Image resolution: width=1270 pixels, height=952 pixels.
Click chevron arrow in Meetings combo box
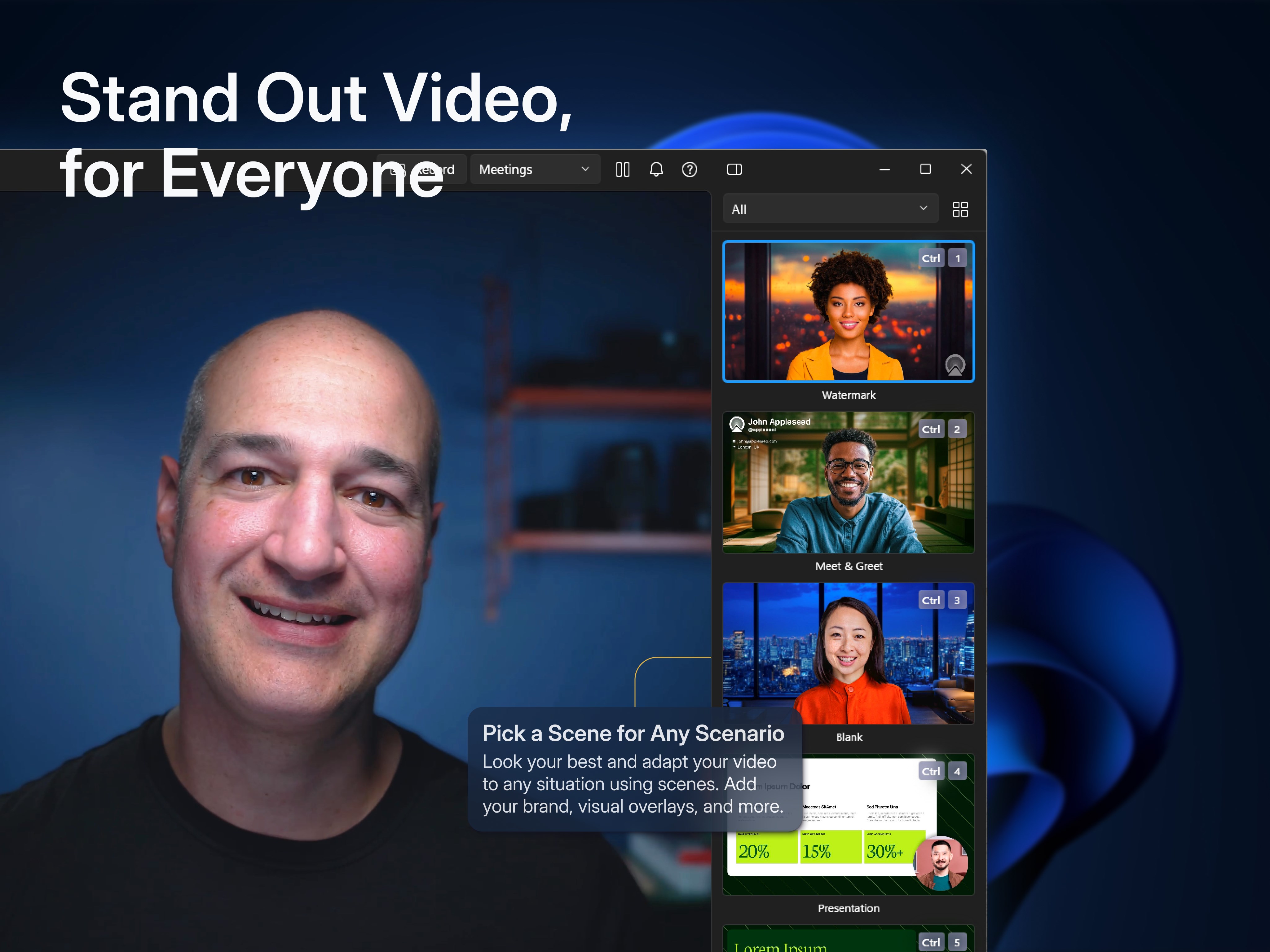[585, 170]
